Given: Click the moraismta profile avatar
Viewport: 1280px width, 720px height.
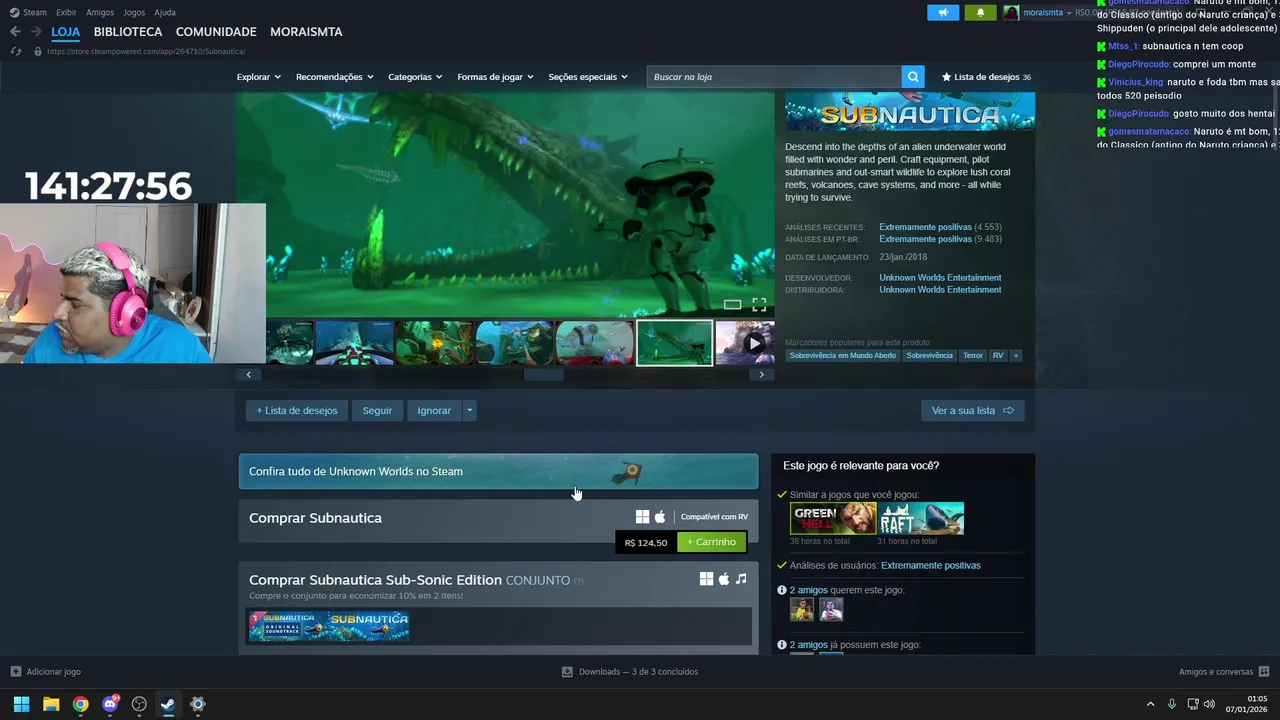Looking at the screenshot, I should coord(1011,13).
